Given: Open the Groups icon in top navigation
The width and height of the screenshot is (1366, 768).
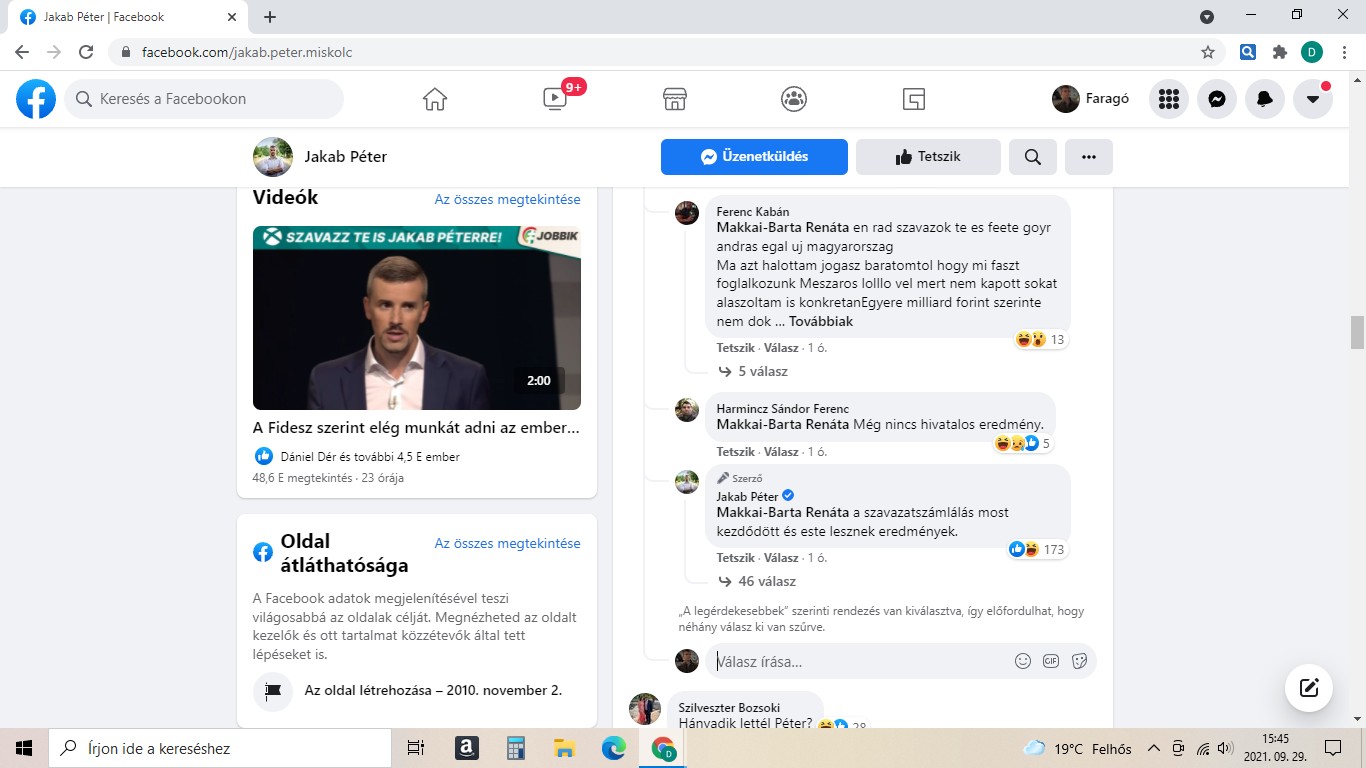Looking at the screenshot, I should (794, 99).
